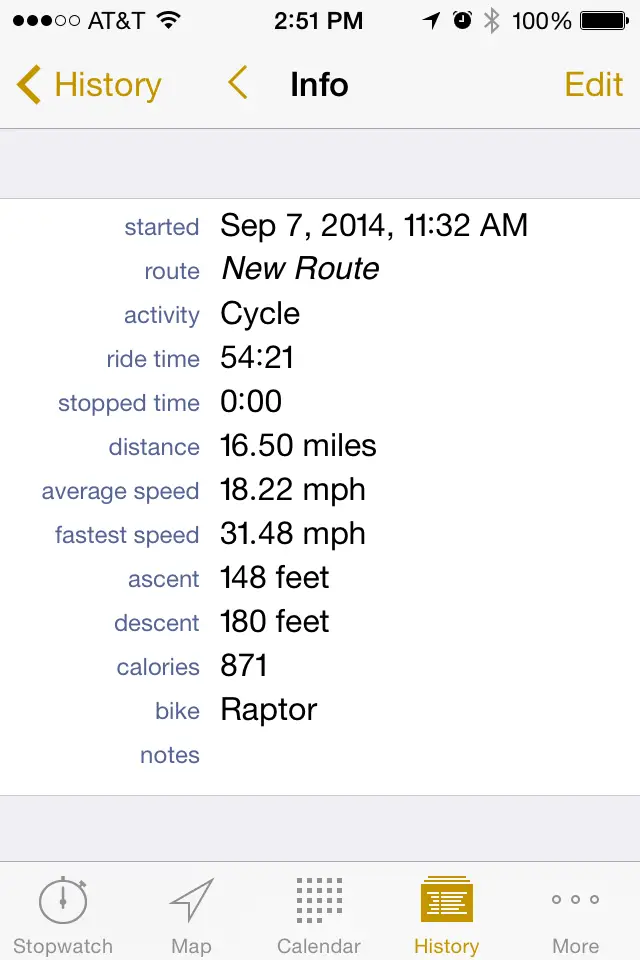This screenshot has width=640, height=960.
Task: Select the History list icon
Action: (446, 899)
